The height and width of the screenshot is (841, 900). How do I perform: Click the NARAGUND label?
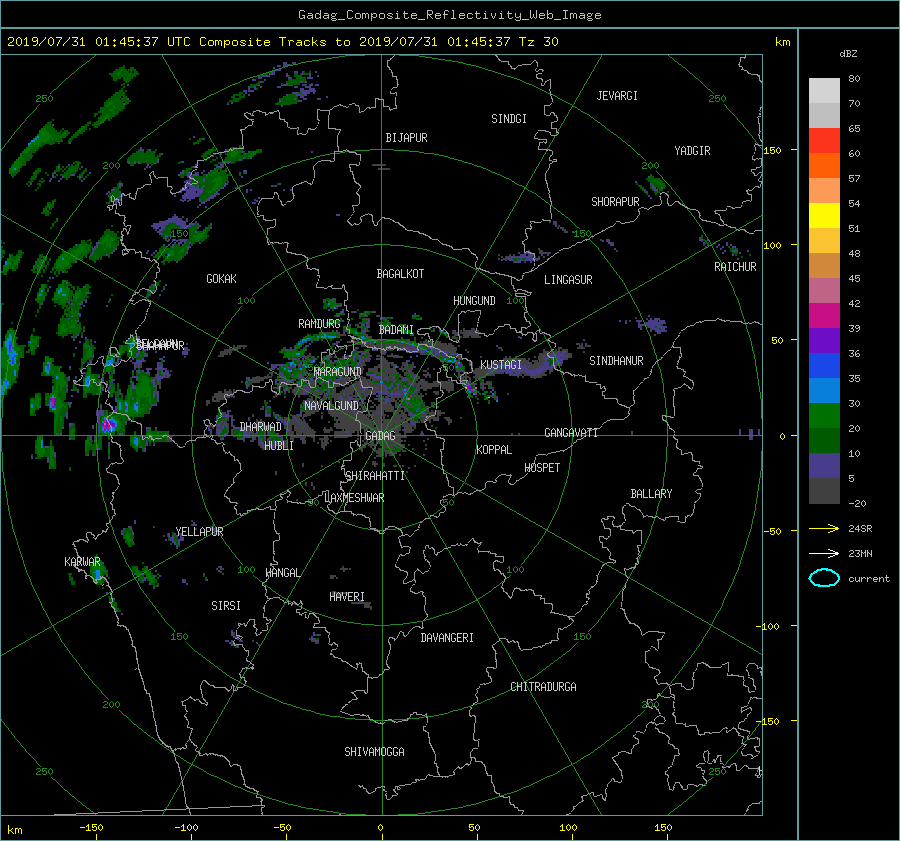(x=338, y=372)
